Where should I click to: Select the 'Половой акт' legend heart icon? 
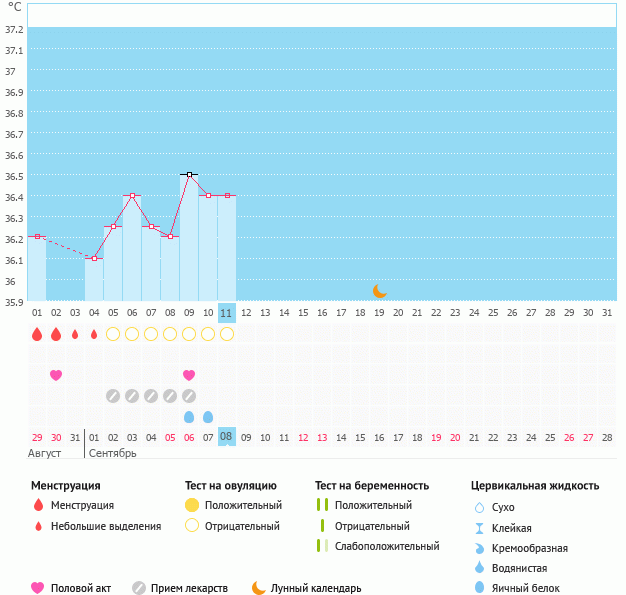(x=38, y=588)
